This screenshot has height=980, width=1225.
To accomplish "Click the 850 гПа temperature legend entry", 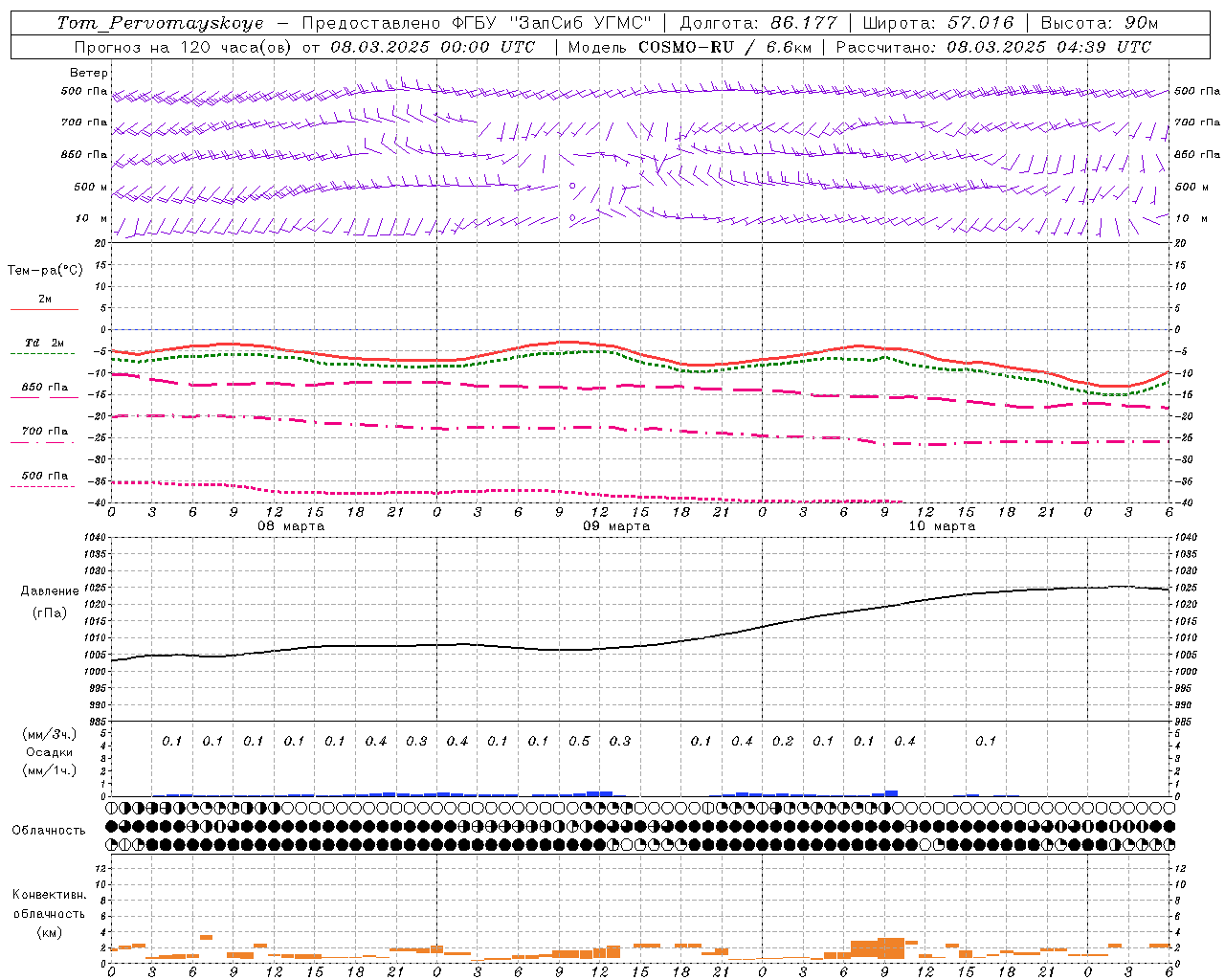I will [44, 388].
